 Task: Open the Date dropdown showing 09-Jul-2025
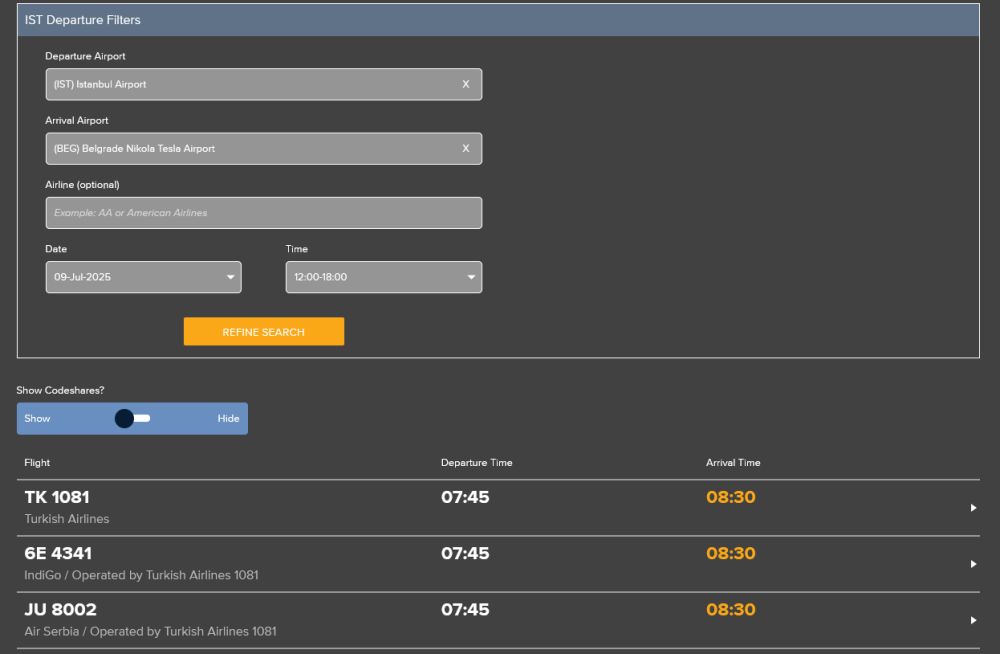pos(143,277)
